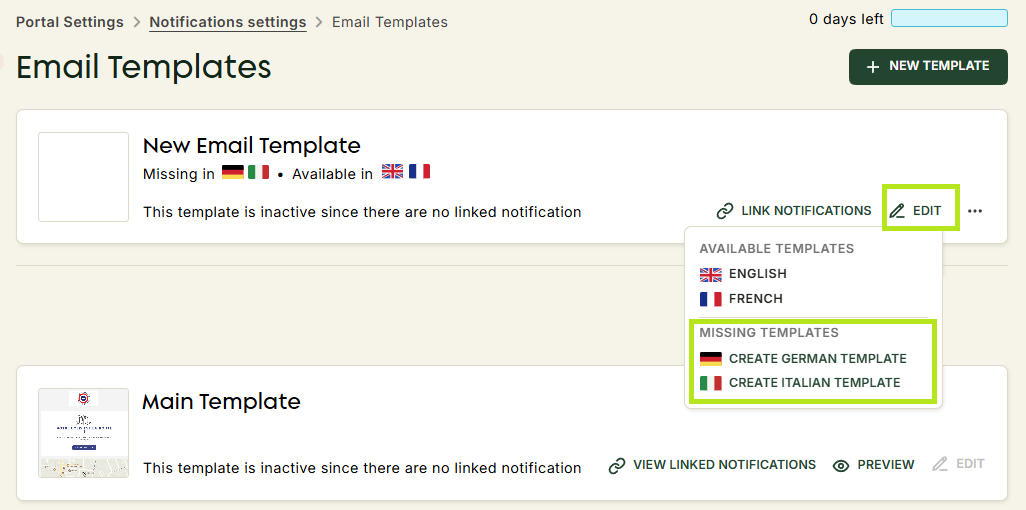Click the New Email Template title
1026x510 pixels.
[x=251, y=145]
